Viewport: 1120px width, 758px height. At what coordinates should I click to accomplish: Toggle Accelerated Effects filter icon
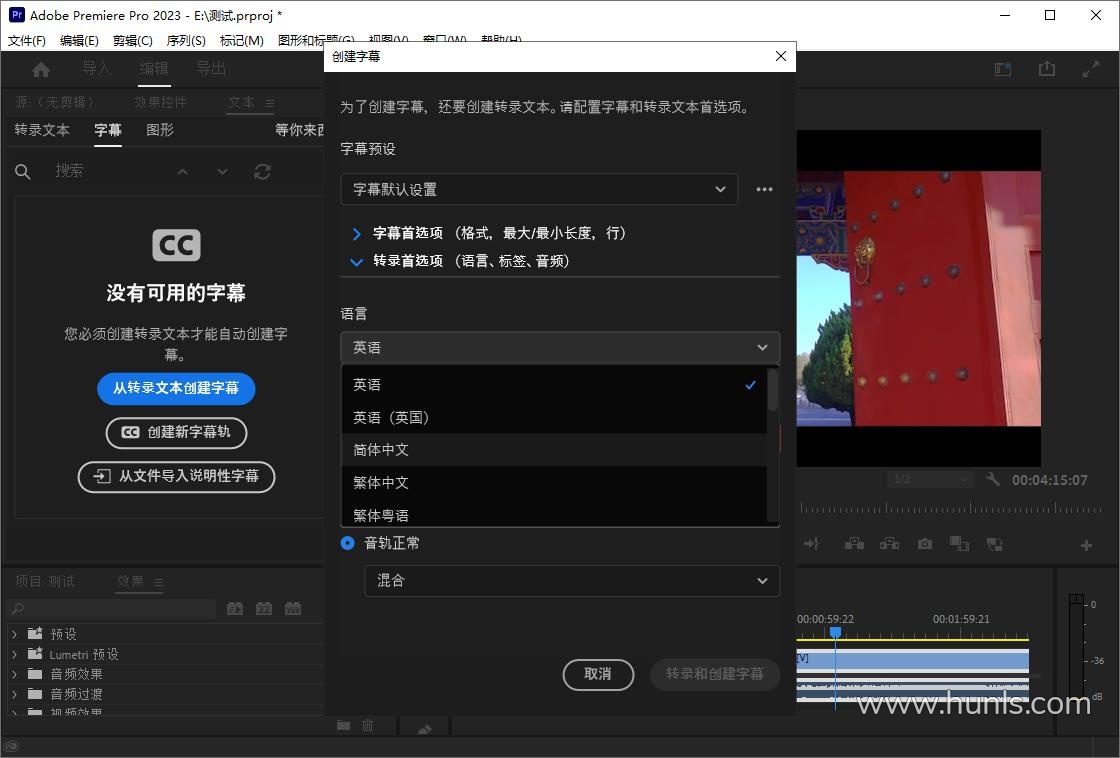(235, 609)
